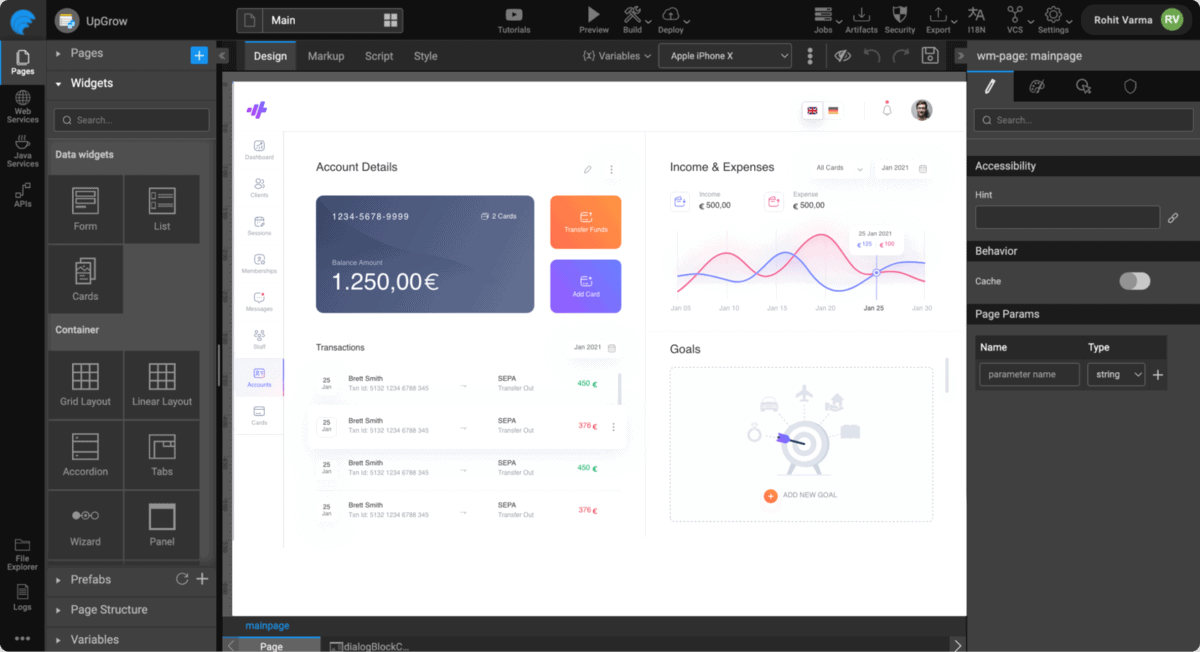1200x652 pixels.
Task: Click the Preview cloud icon
Action: pos(593,19)
